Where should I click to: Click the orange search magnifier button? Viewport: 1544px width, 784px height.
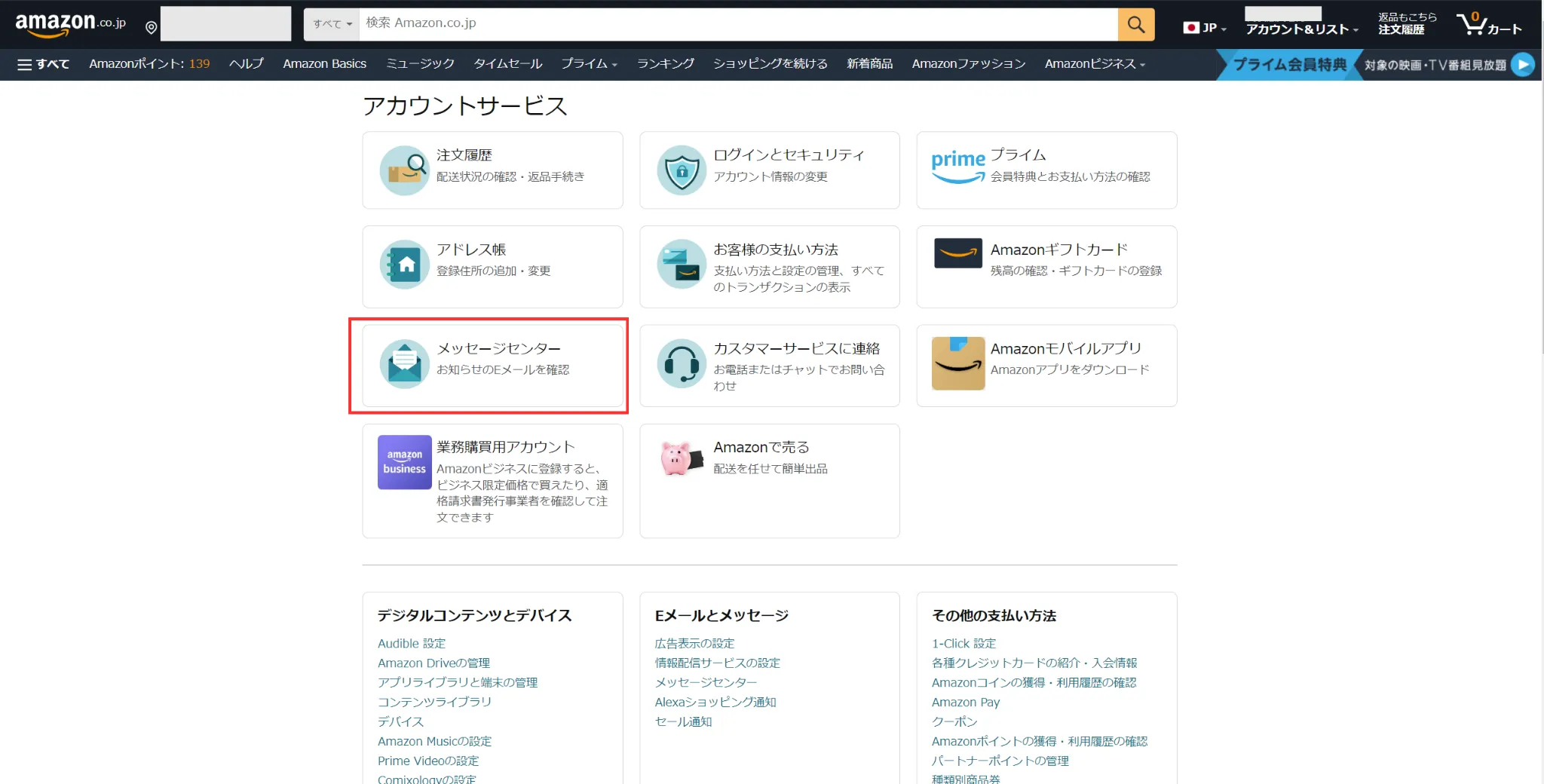point(1136,24)
